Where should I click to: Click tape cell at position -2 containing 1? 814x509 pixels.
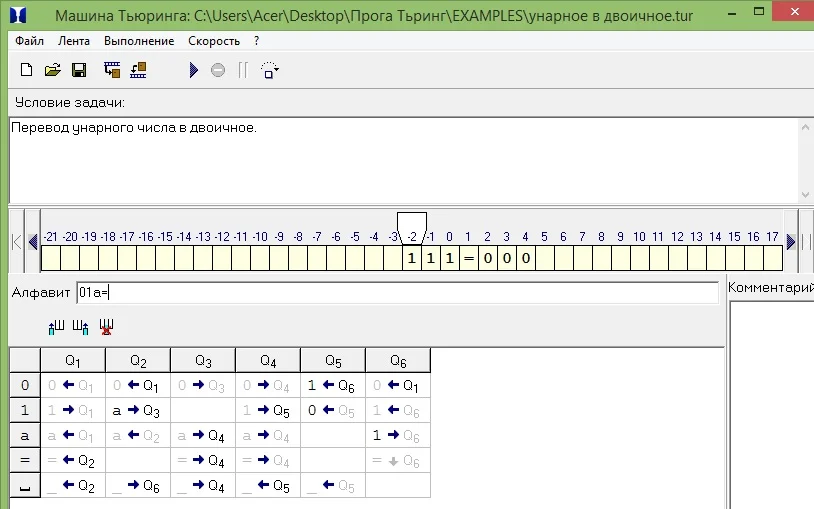click(x=412, y=258)
